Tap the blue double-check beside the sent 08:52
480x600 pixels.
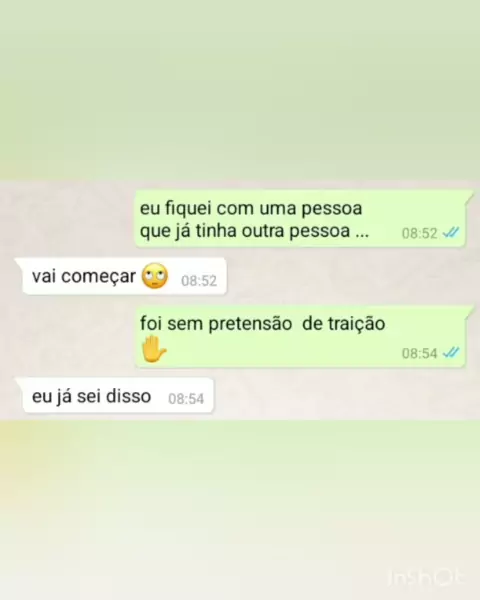[451, 232]
